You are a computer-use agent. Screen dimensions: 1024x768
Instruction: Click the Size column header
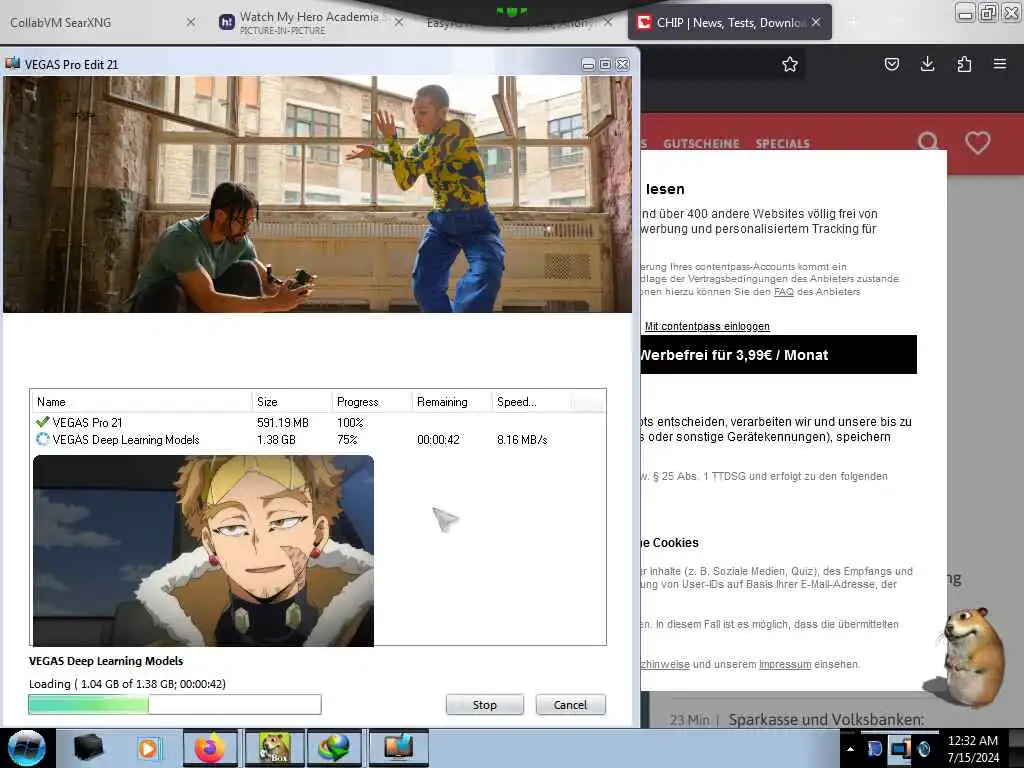[291, 402]
